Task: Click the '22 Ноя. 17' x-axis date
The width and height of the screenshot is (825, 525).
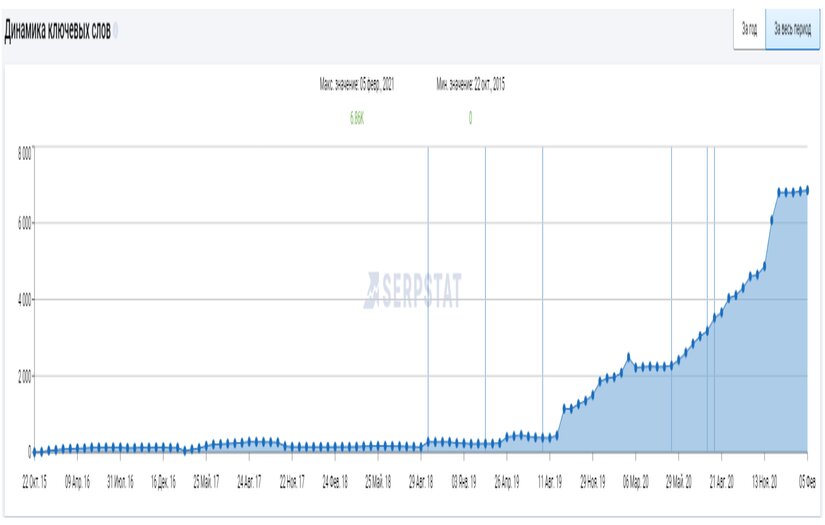Action: 292,482
